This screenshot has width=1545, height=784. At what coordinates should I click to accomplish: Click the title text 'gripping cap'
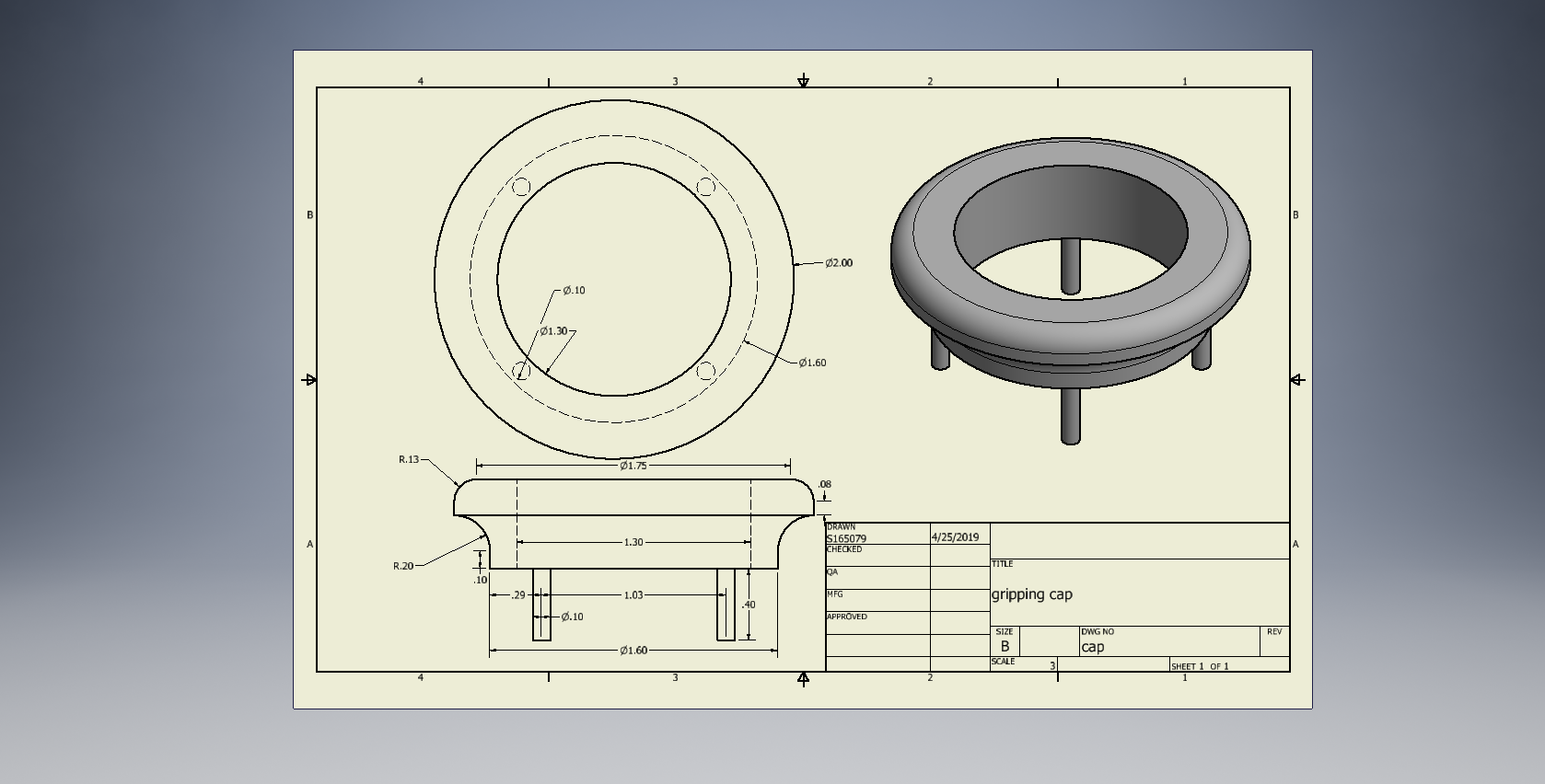pos(1032,594)
